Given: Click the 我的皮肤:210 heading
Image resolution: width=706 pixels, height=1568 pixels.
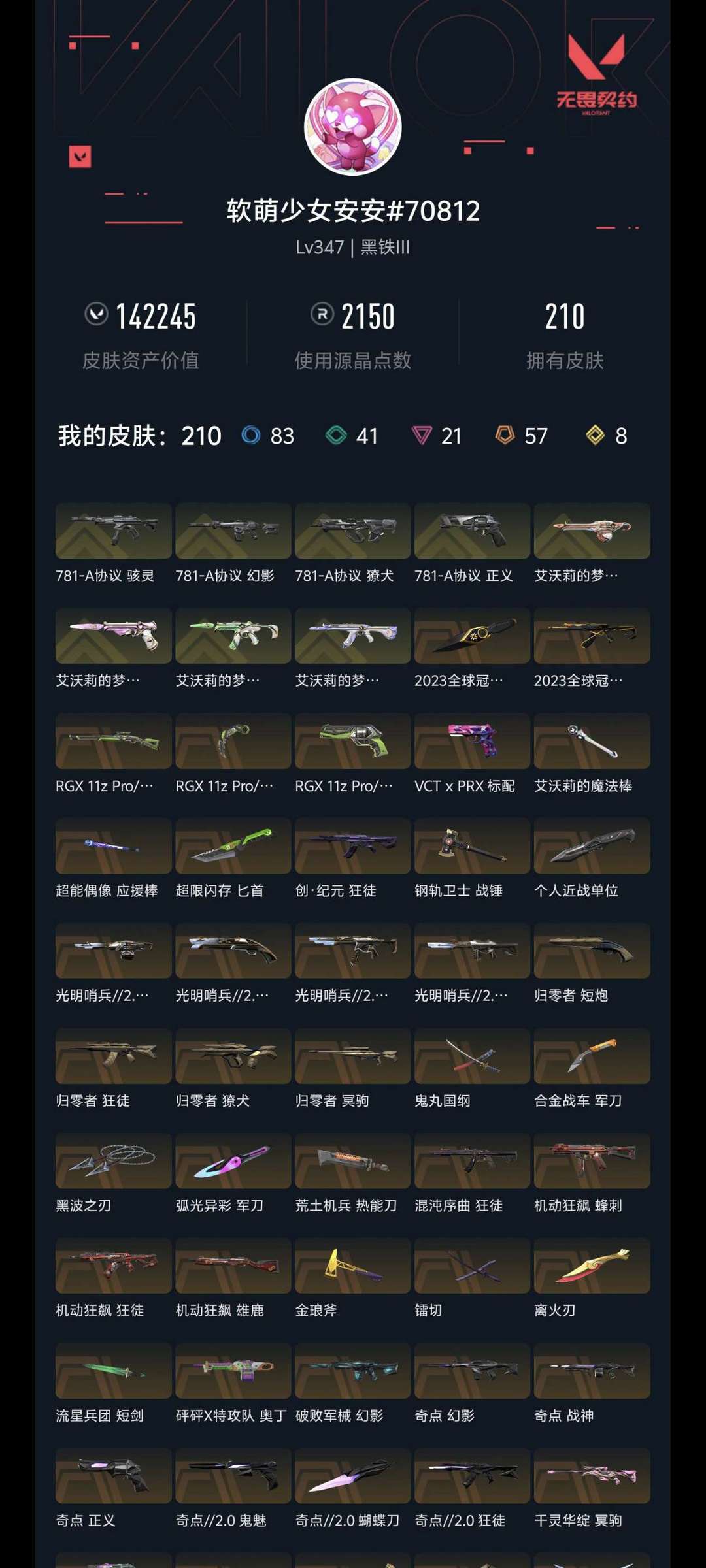Looking at the screenshot, I should [x=140, y=436].
